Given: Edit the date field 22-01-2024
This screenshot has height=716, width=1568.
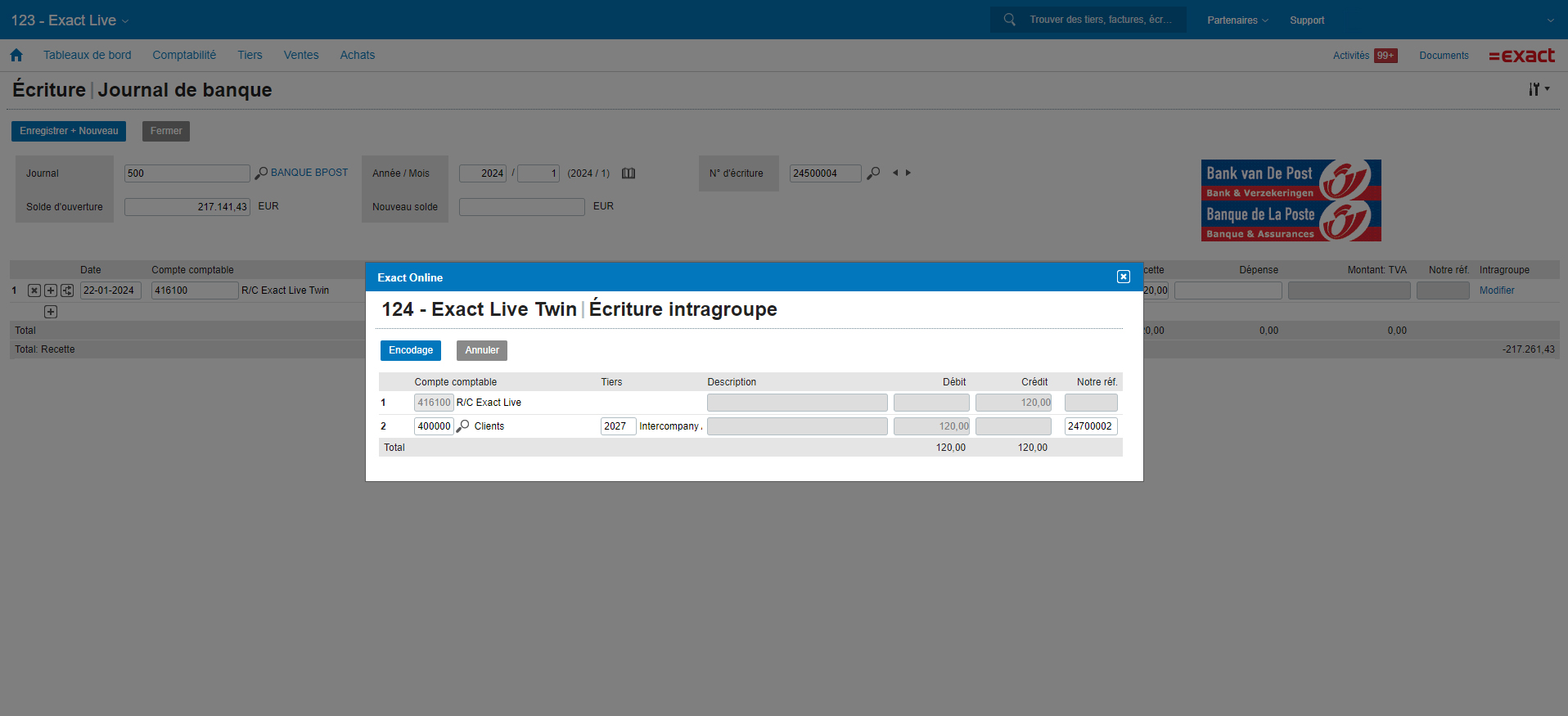Looking at the screenshot, I should tap(110, 290).
